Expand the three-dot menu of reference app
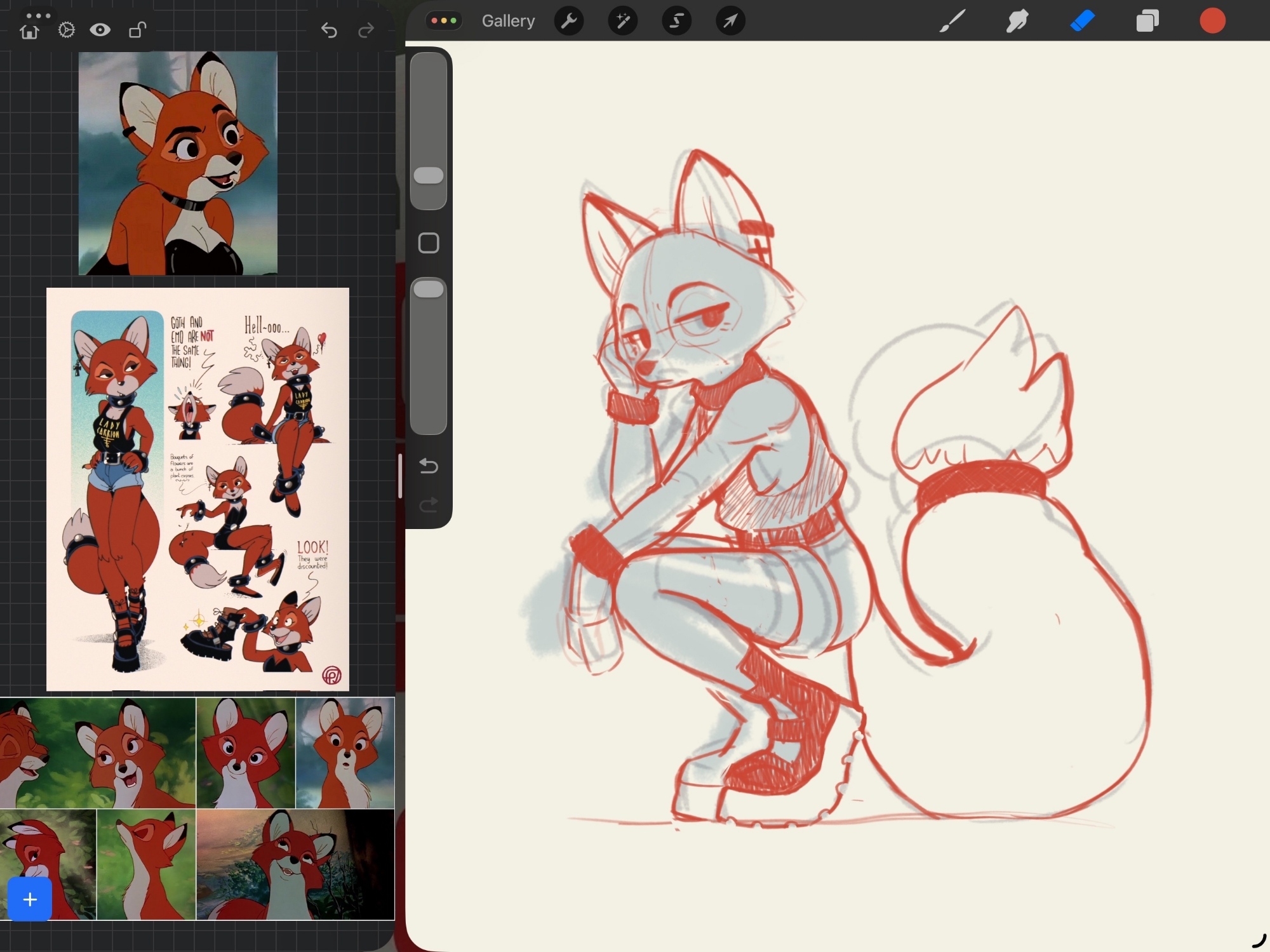The image size is (1270, 952). [39, 15]
